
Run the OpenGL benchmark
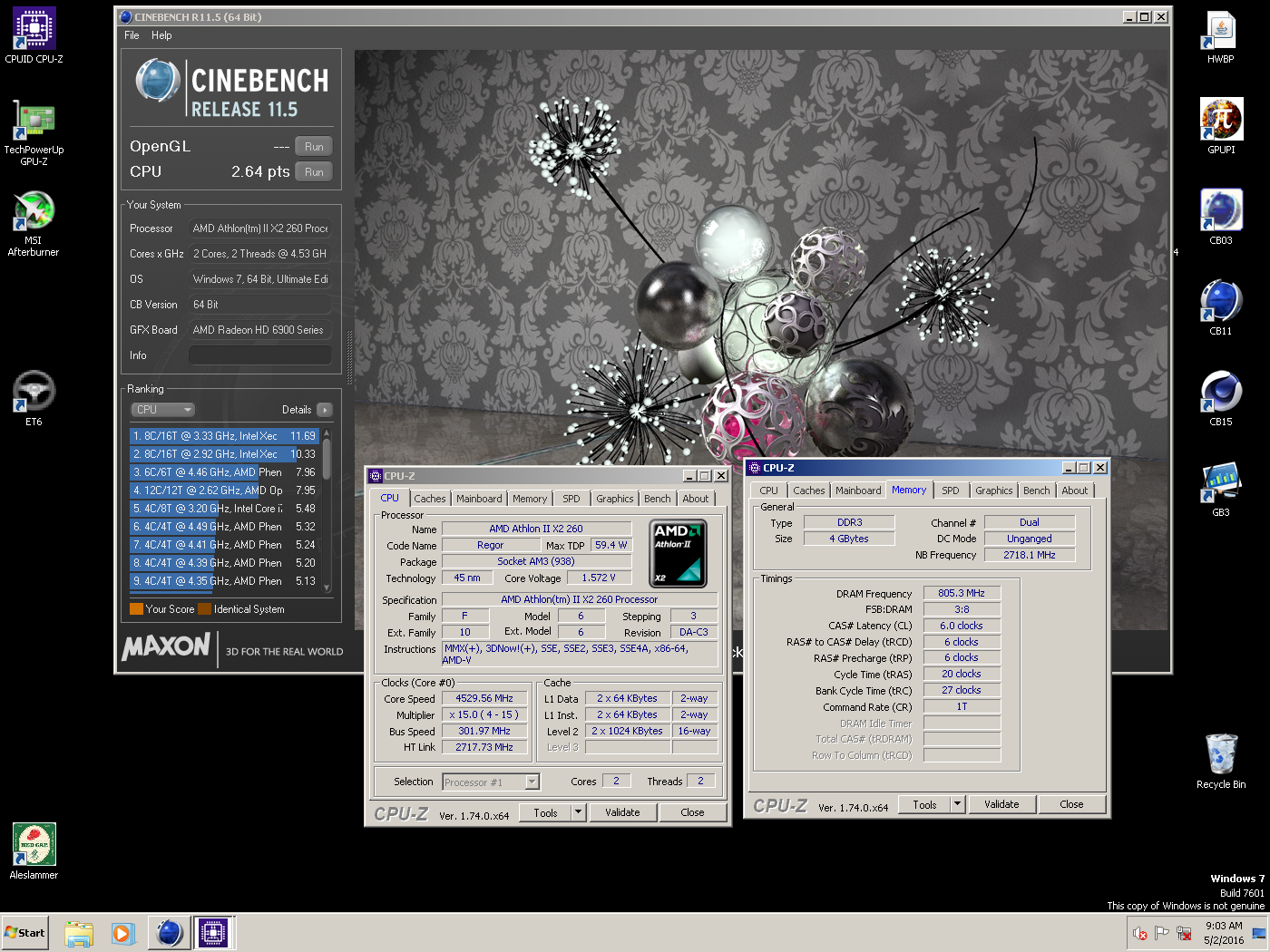pyautogui.click(x=314, y=147)
